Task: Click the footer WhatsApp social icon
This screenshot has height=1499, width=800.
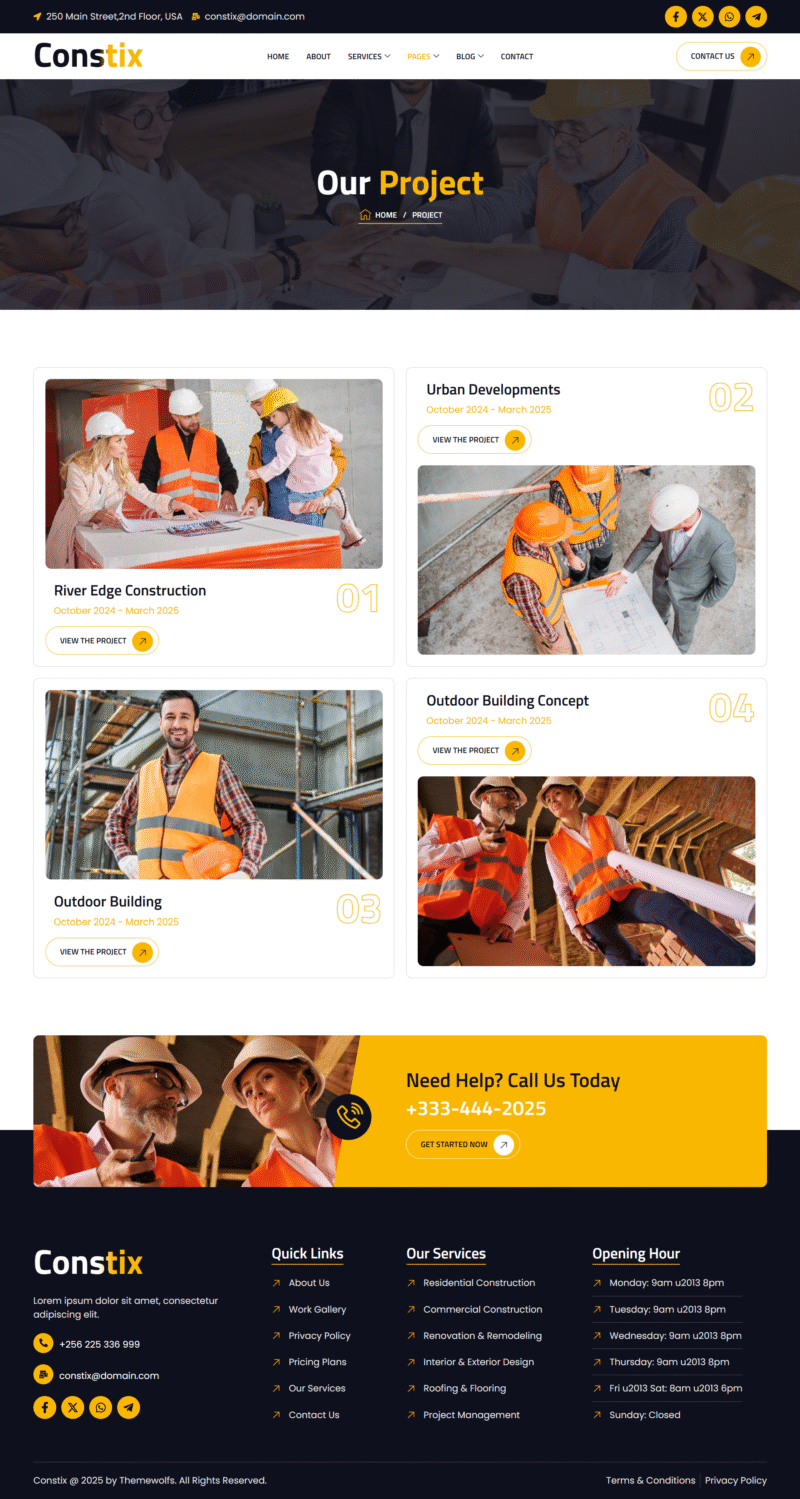Action: pos(100,1407)
